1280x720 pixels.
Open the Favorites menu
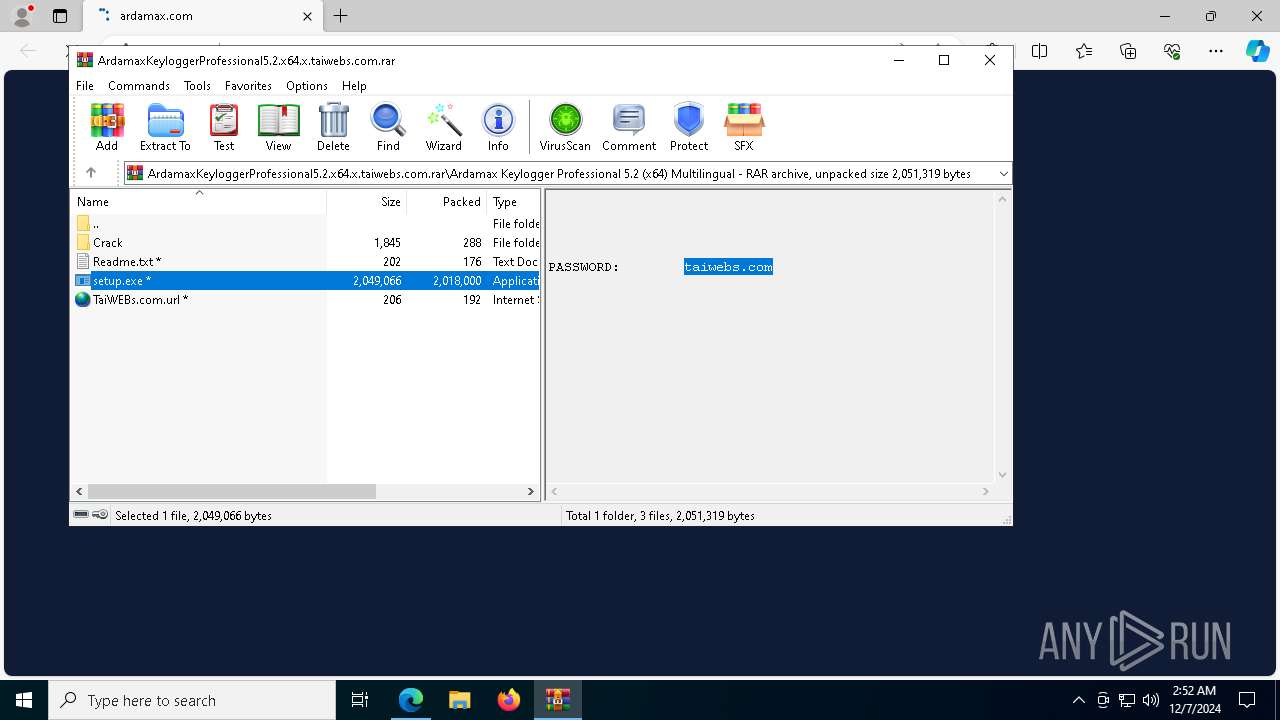[x=248, y=85]
